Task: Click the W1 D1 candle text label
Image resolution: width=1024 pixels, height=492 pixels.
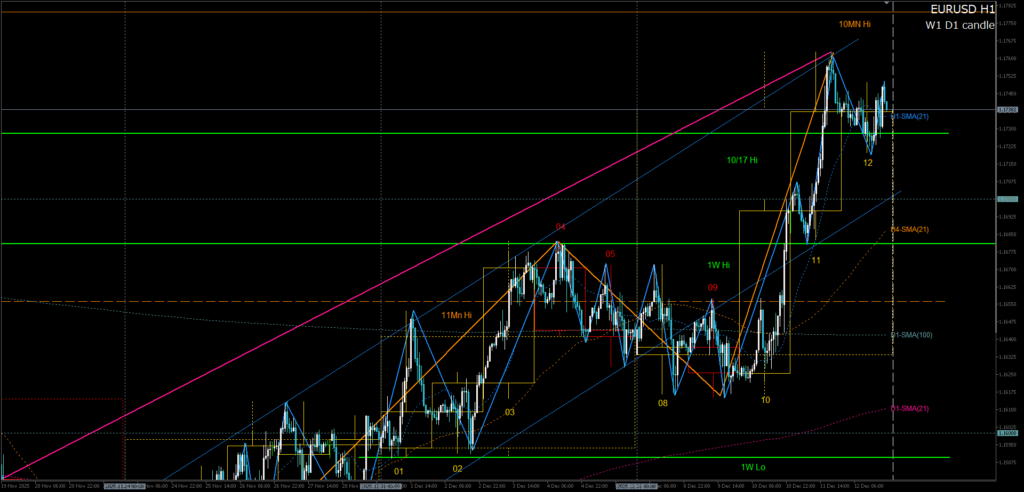Action: tap(959, 25)
